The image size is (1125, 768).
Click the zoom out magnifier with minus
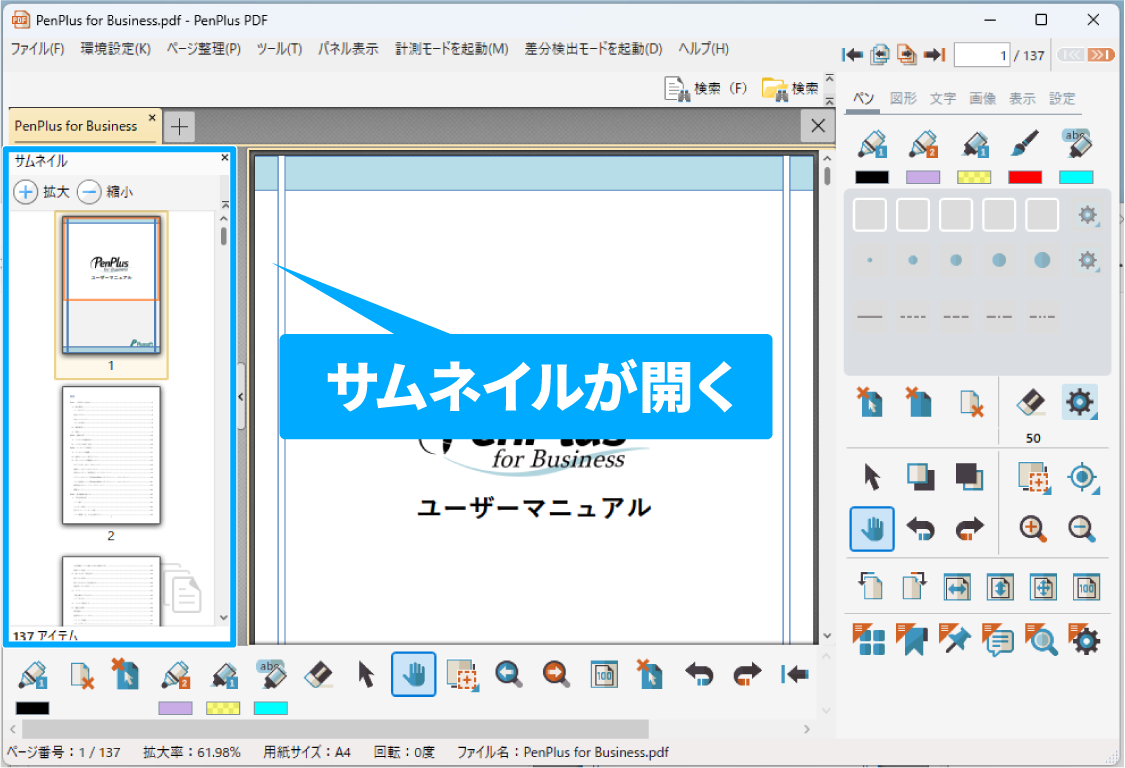1081,529
